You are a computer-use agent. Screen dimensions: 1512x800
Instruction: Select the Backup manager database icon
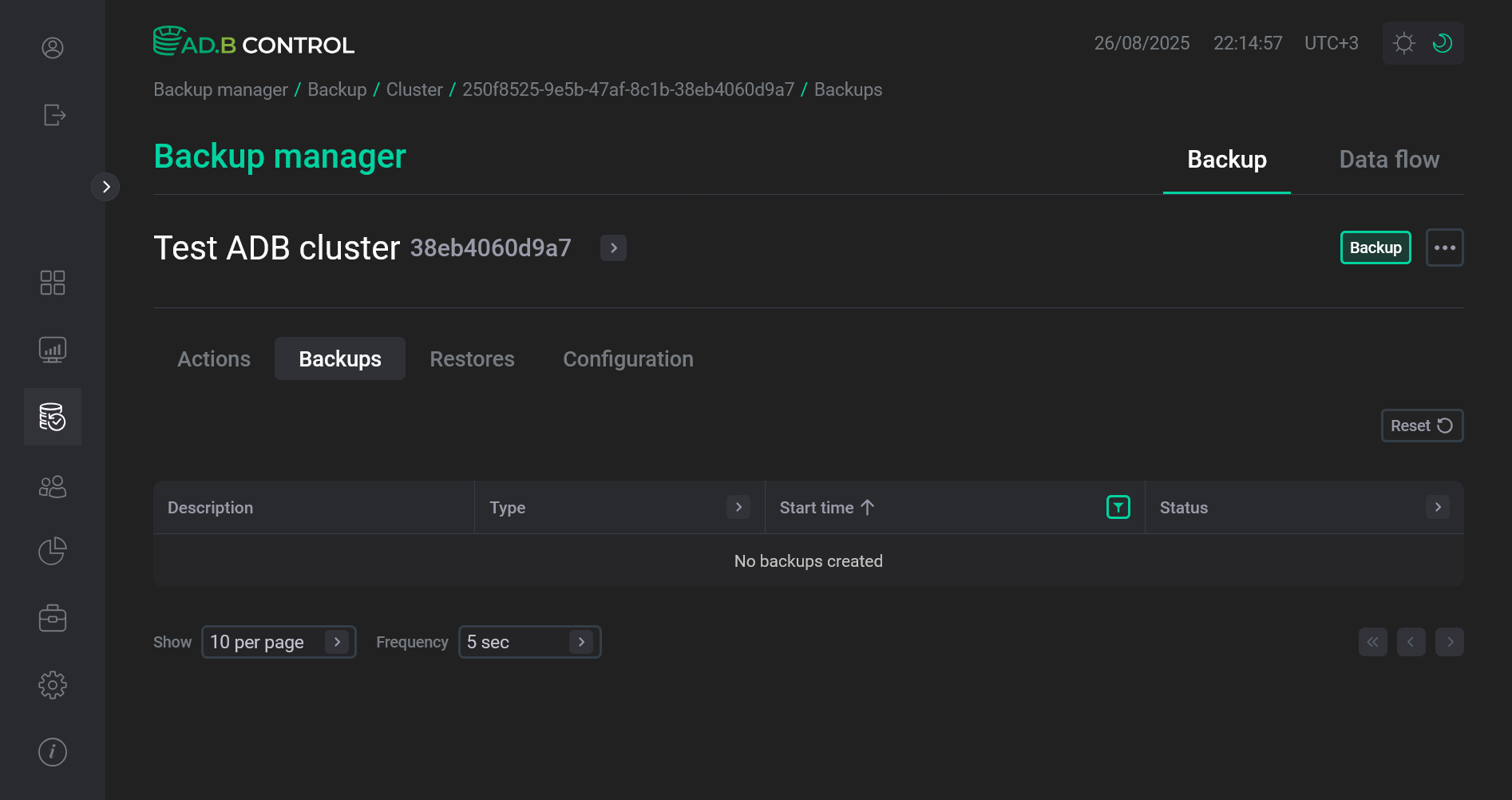(x=53, y=417)
